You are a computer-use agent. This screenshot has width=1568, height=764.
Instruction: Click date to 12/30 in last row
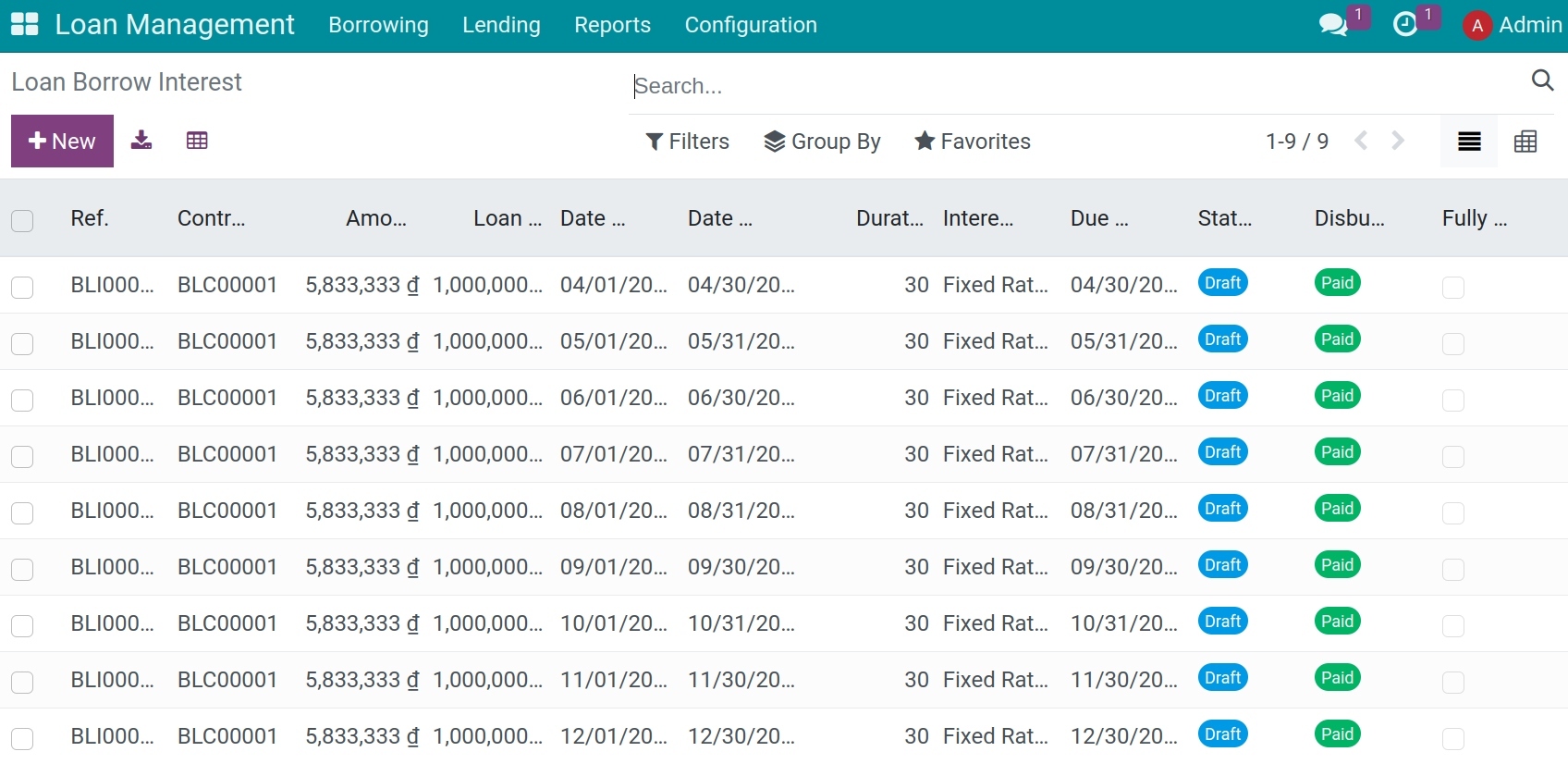click(741, 736)
